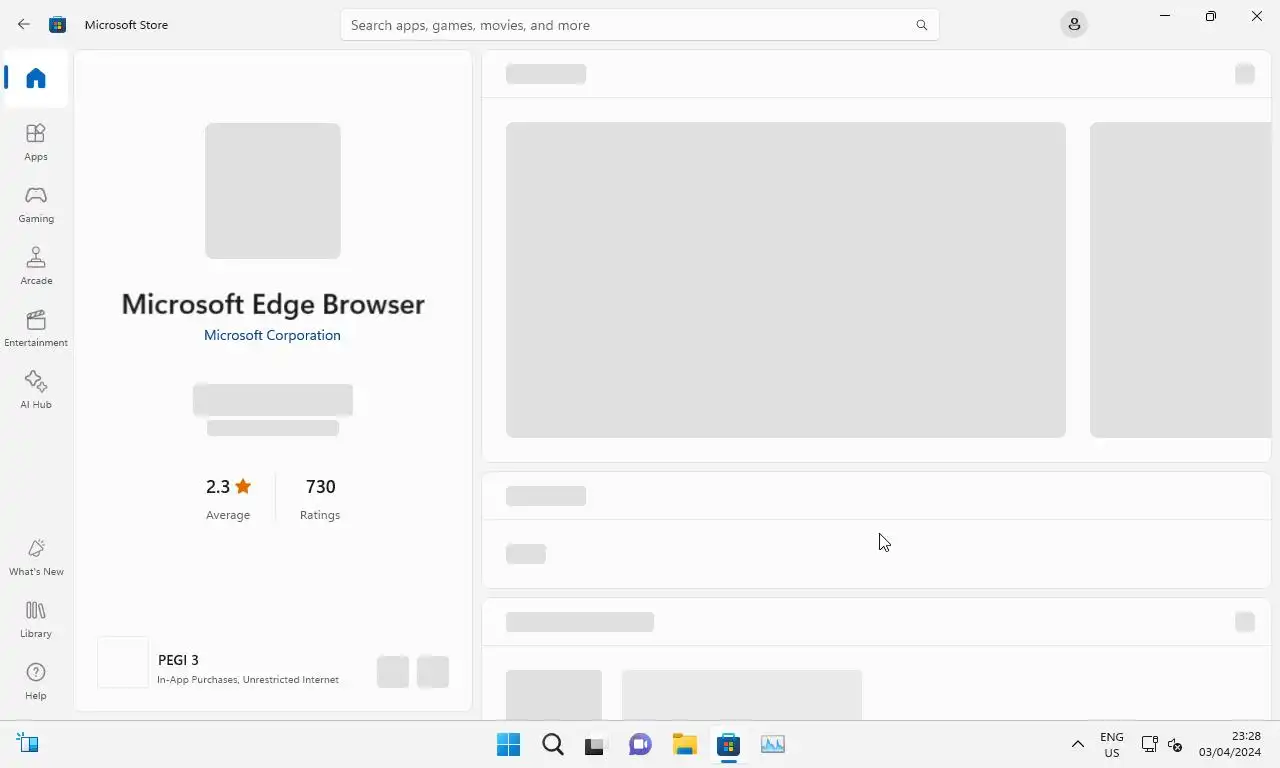Open the Gaming section
Image resolution: width=1280 pixels, height=768 pixels.
pyautogui.click(x=36, y=204)
